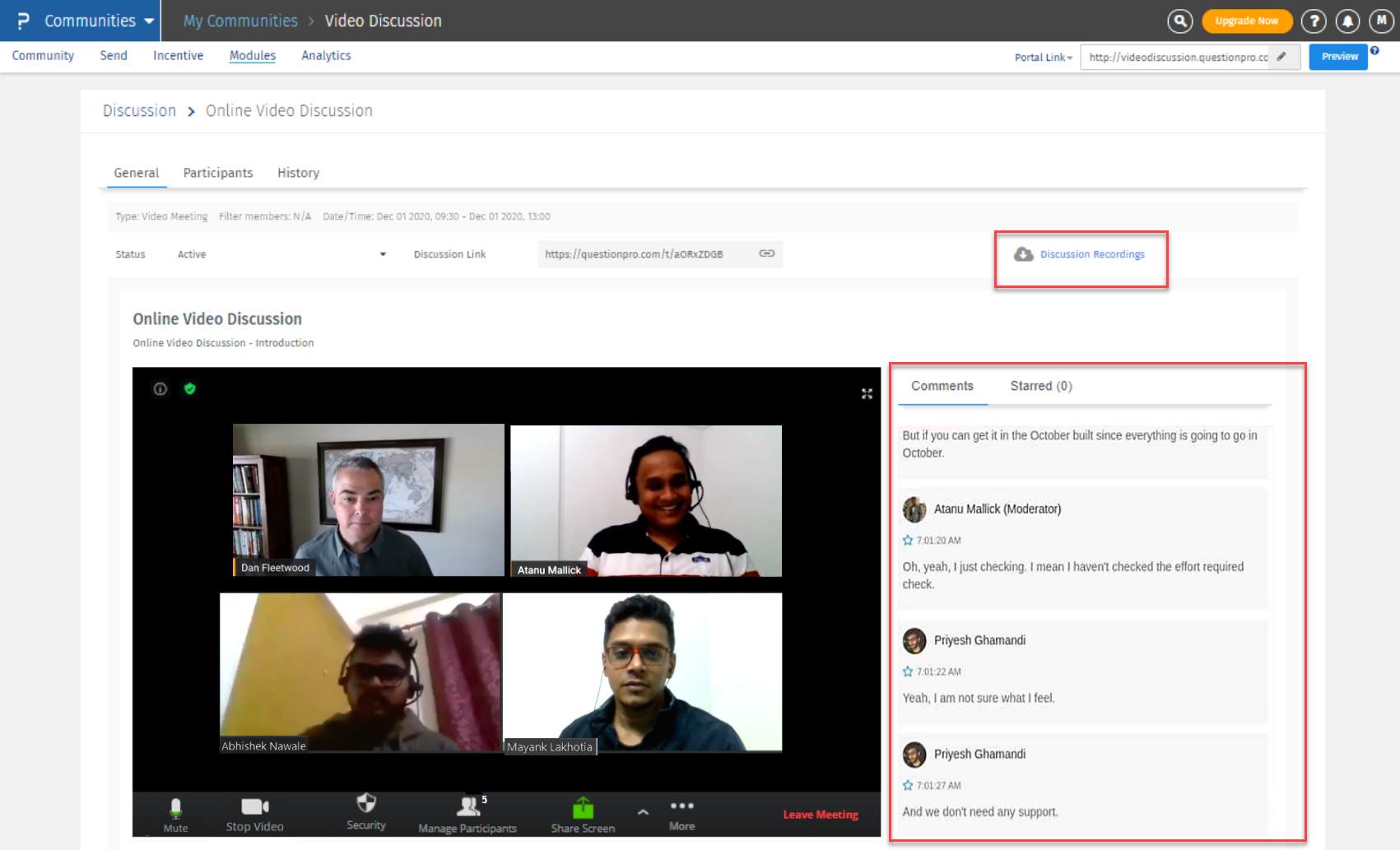This screenshot has width=1400, height=850.
Task: Open the help question mark icon
Action: tap(1314, 21)
